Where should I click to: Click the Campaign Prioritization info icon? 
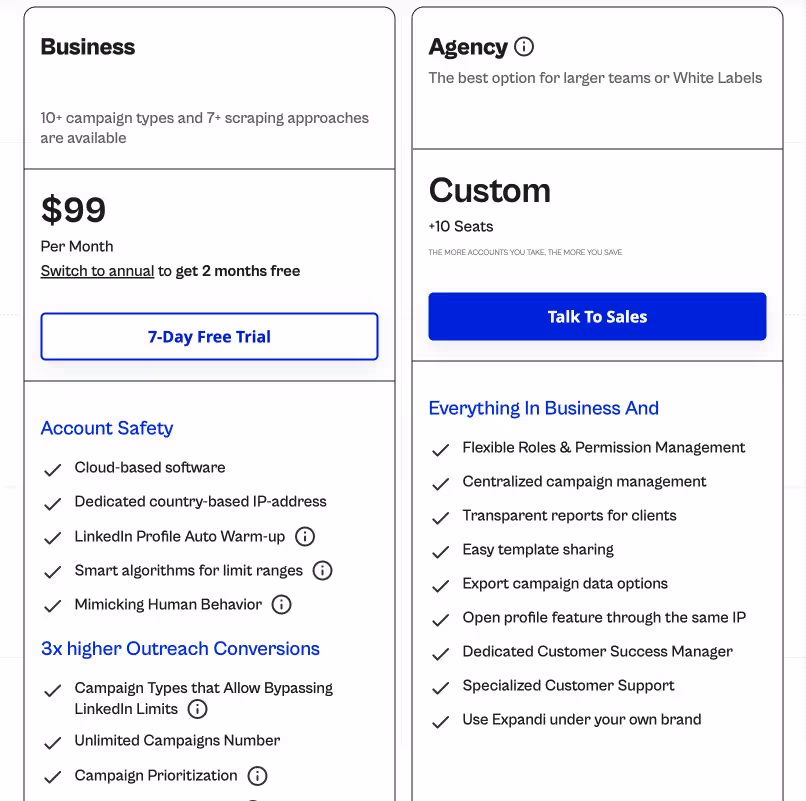click(x=257, y=775)
